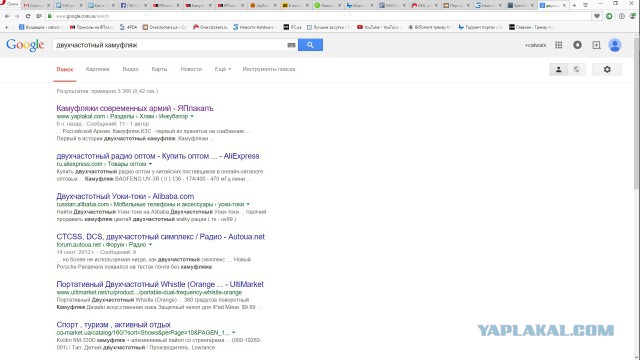The height and width of the screenshot is (360, 640).
Task: Open Спорт, туризм, активный отдых result
Action: tap(113, 325)
